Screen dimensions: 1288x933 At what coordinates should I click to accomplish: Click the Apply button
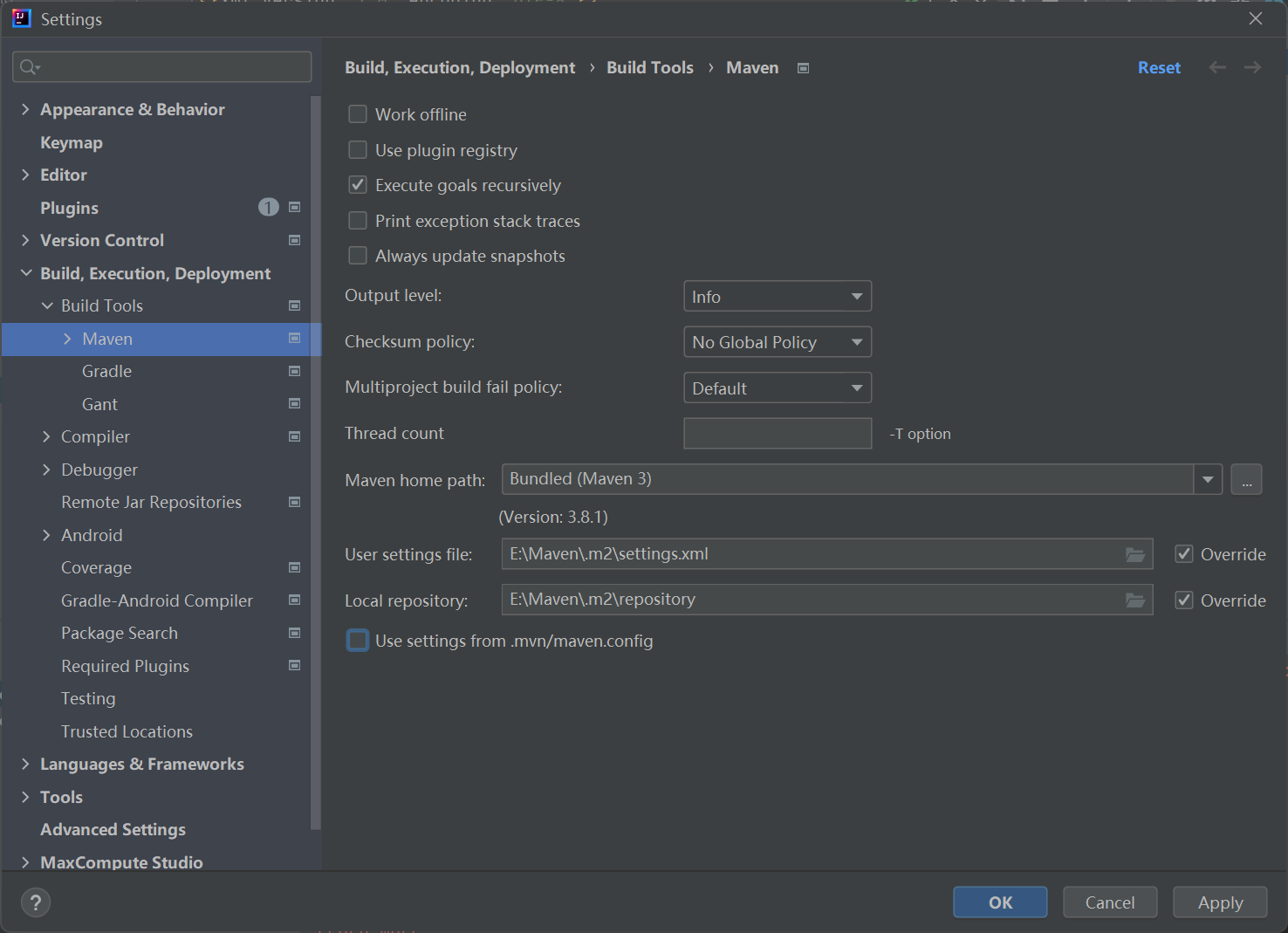(x=1220, y=902)
